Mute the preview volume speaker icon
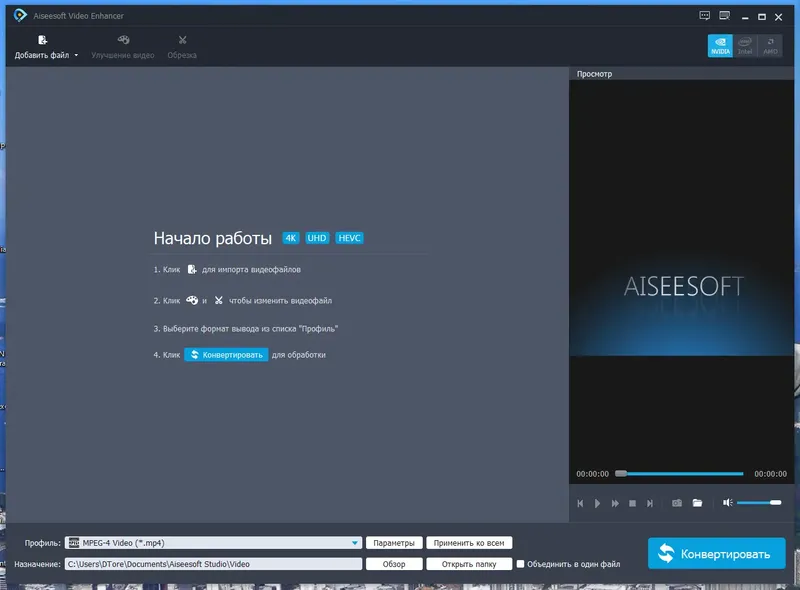The width and height of the screenshot is (800, 590). click(727, 503)
